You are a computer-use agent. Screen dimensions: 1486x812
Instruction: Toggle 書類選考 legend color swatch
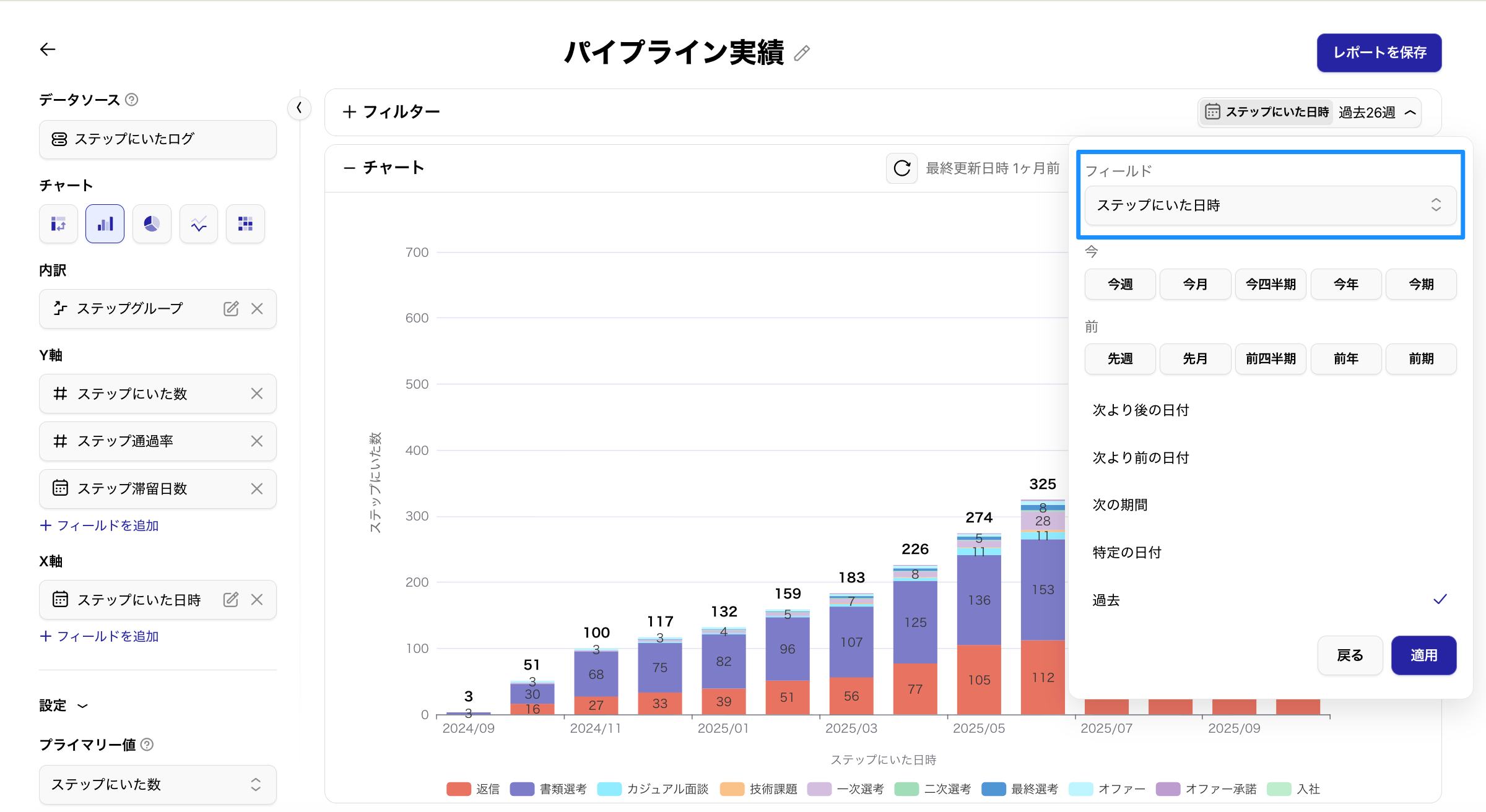[522, 789]
